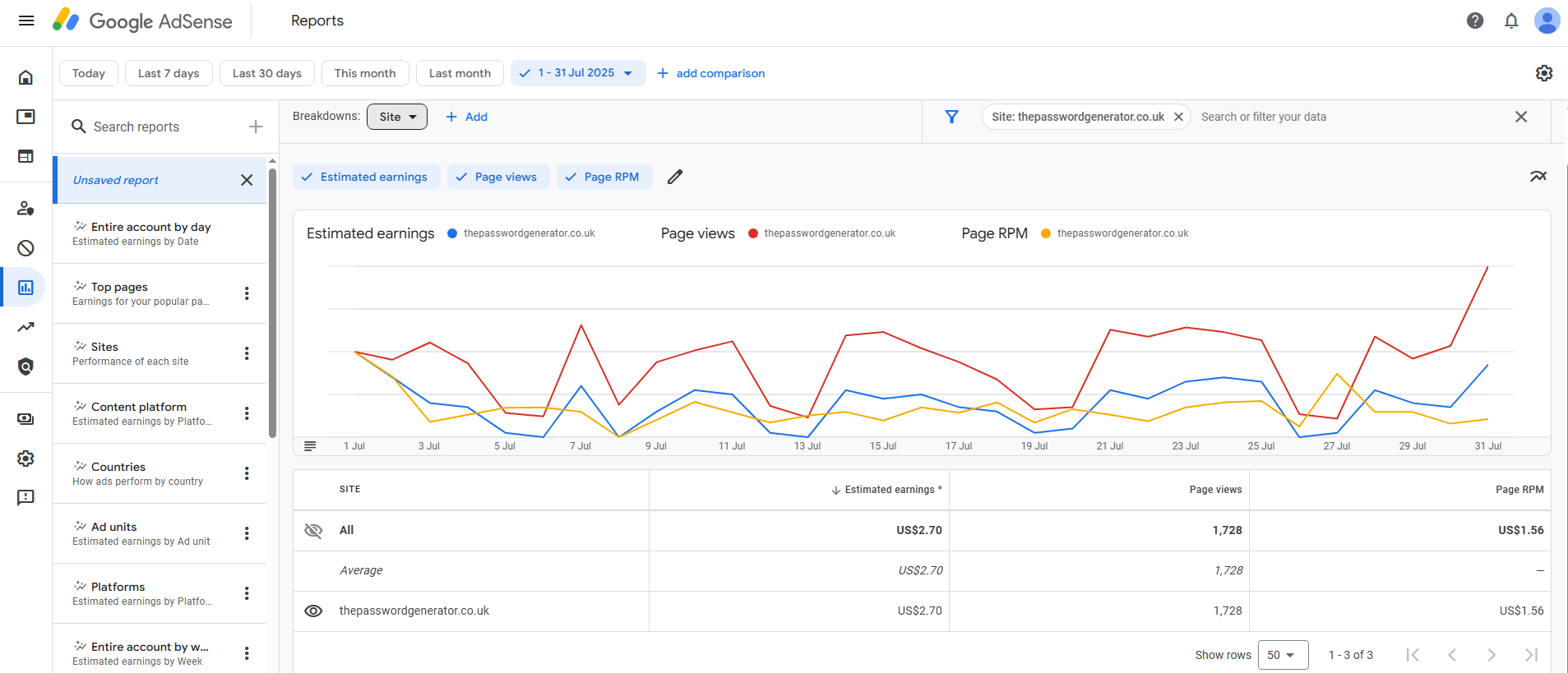Click red Page views legend dot

pos(753,233)
